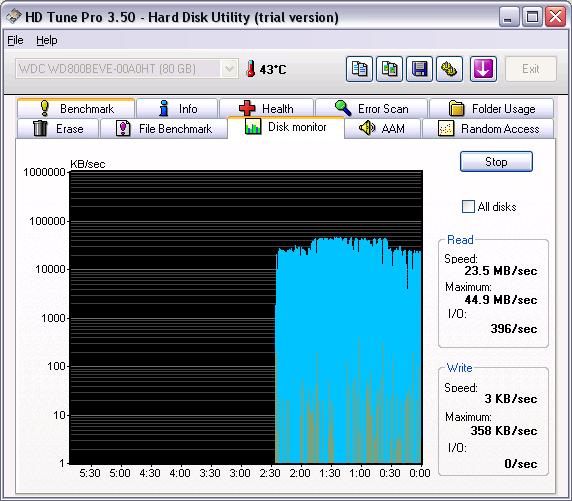
Task: Select the Disk monitor tab
Action: tap(286, 127)
